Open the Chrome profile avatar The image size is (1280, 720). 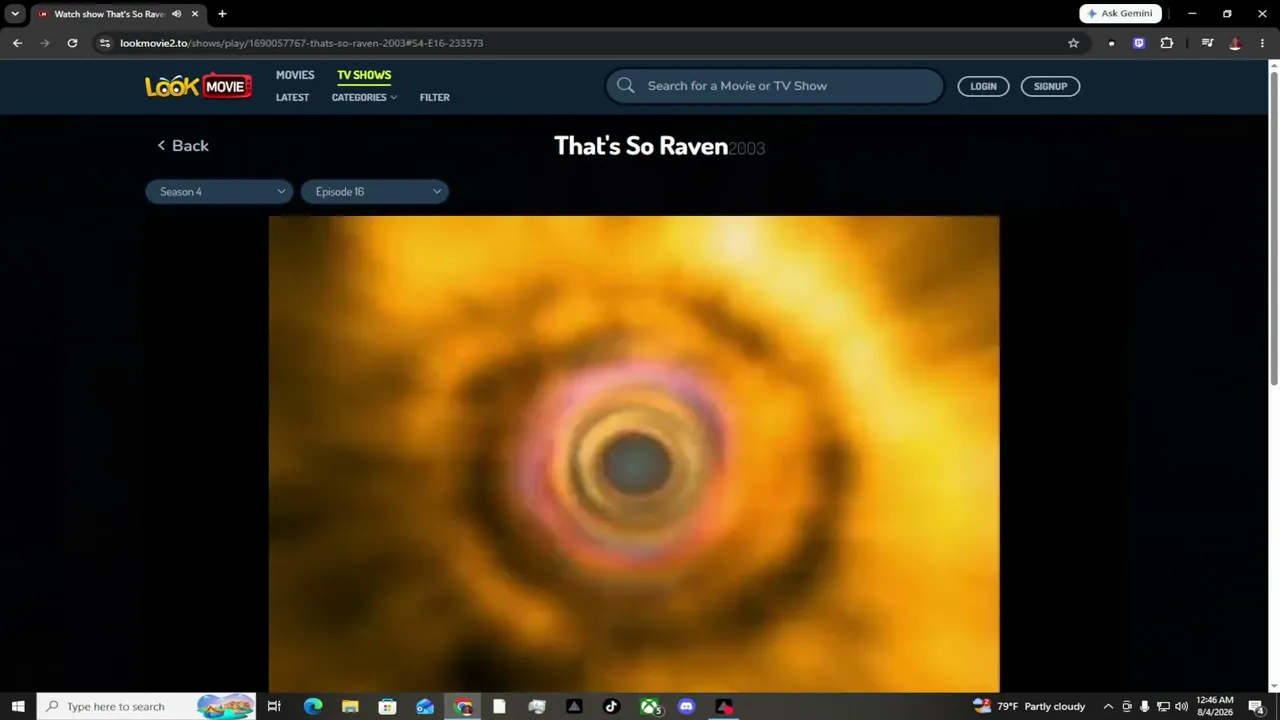pyautogui.click(x=1235, y=43)
